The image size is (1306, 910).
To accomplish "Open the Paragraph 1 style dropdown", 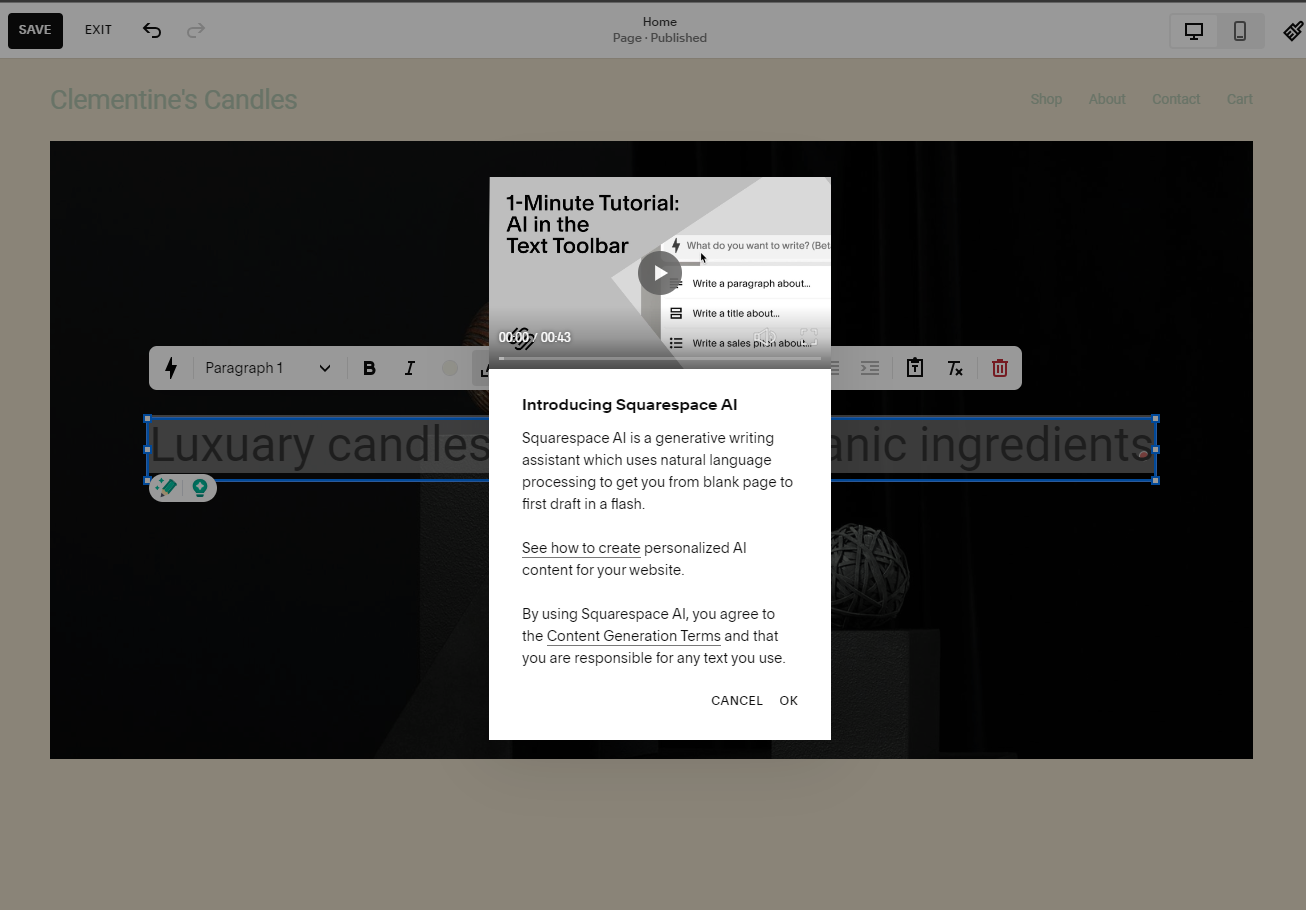I will 266,368.
